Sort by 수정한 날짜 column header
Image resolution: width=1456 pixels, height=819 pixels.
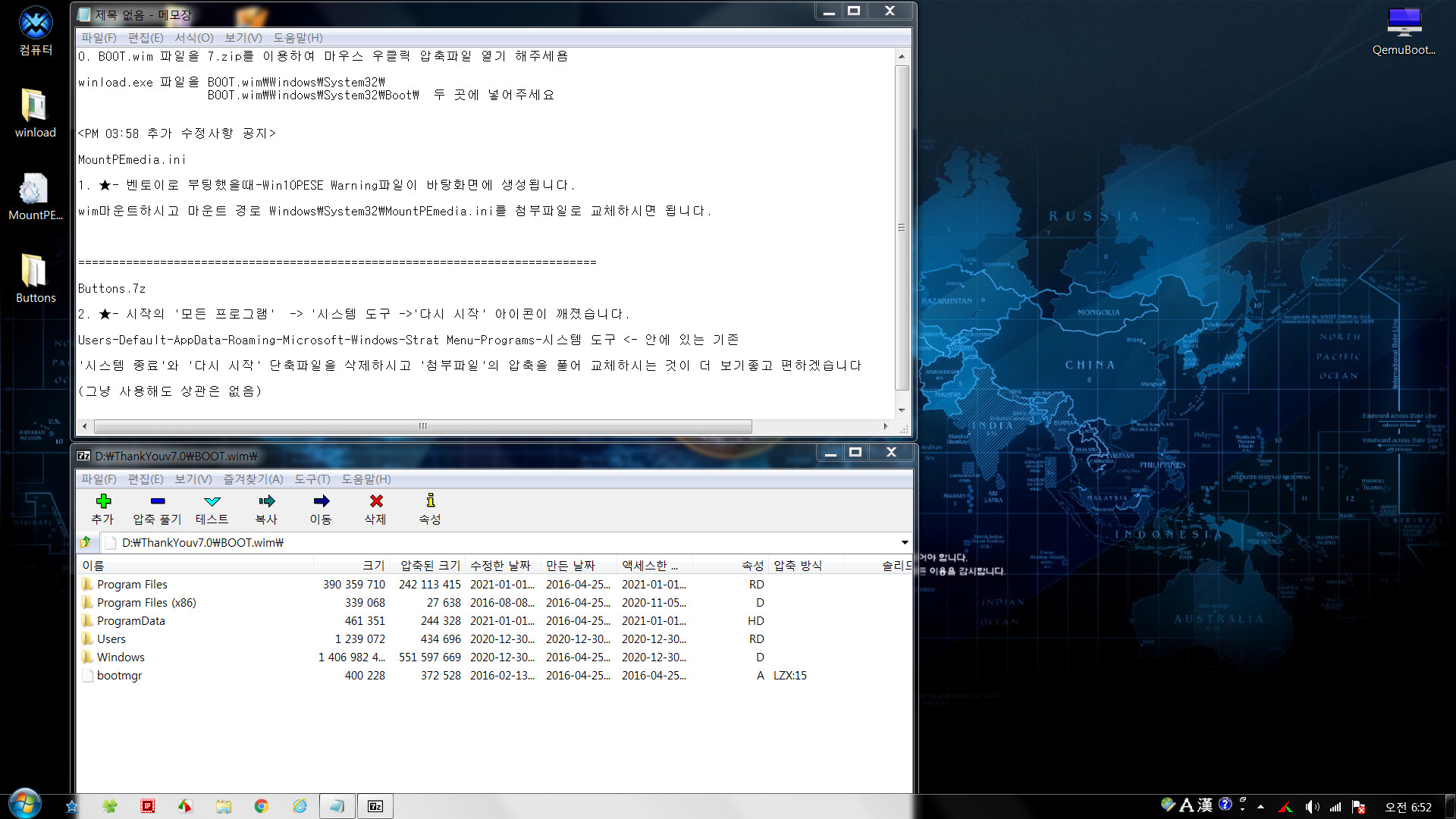click(504, 565)
